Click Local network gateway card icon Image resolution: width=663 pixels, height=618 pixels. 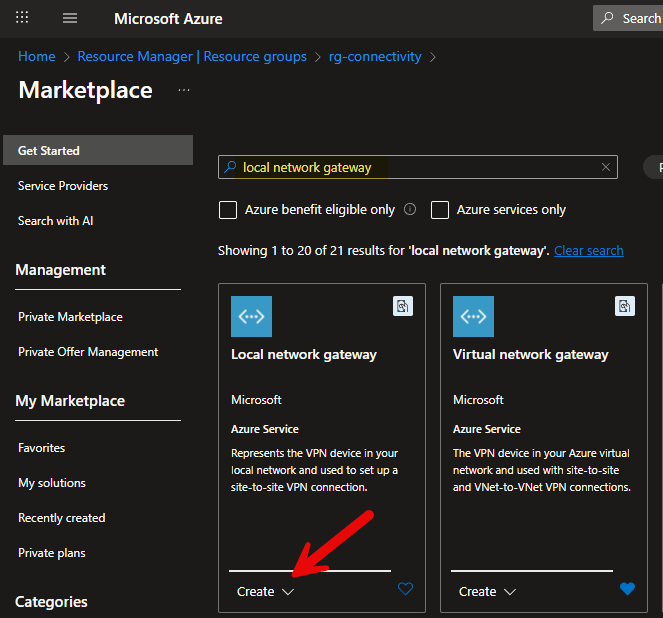pyautogui.click(x=252, y=317)
